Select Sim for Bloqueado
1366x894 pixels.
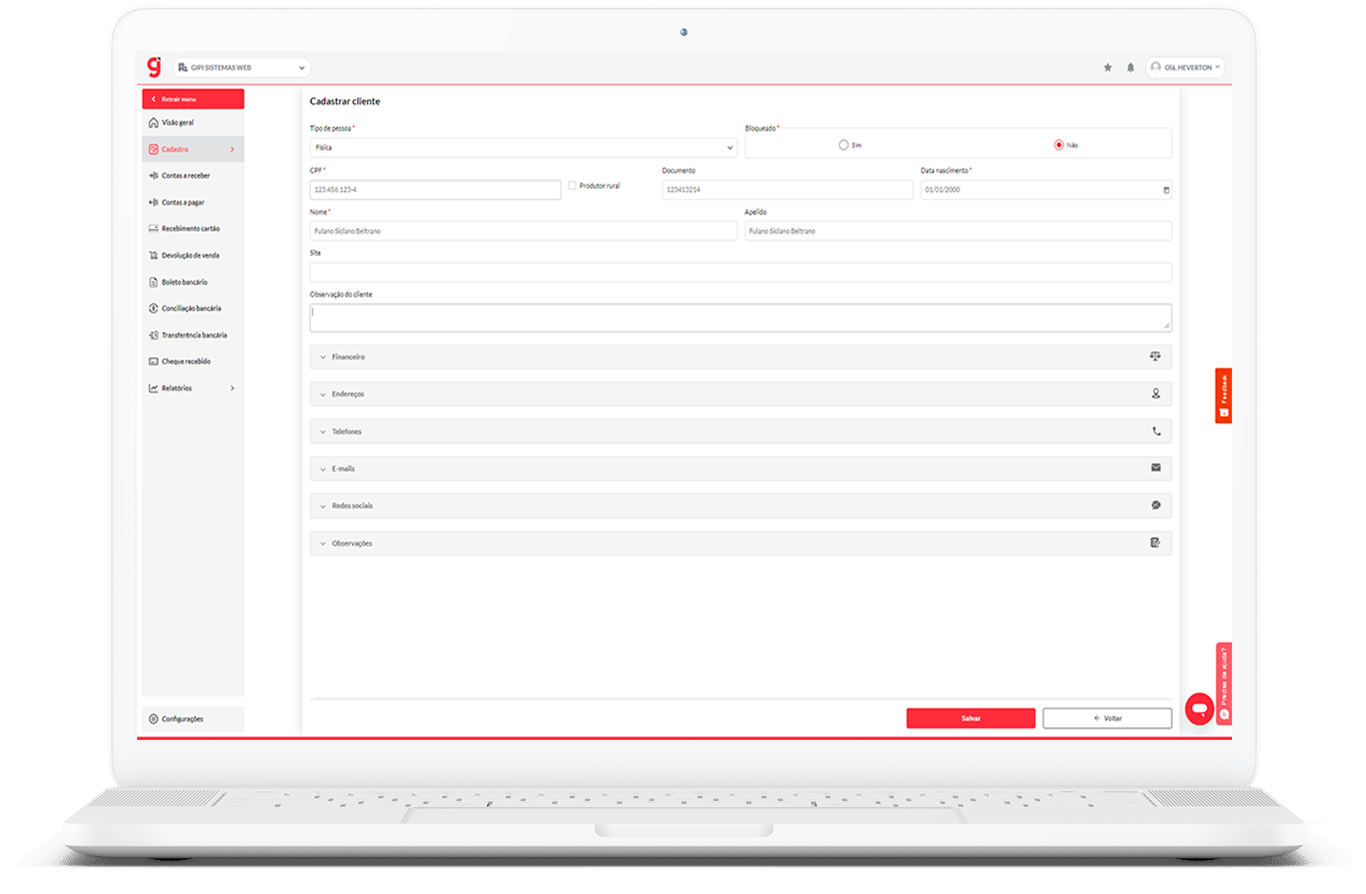(844, 145)
